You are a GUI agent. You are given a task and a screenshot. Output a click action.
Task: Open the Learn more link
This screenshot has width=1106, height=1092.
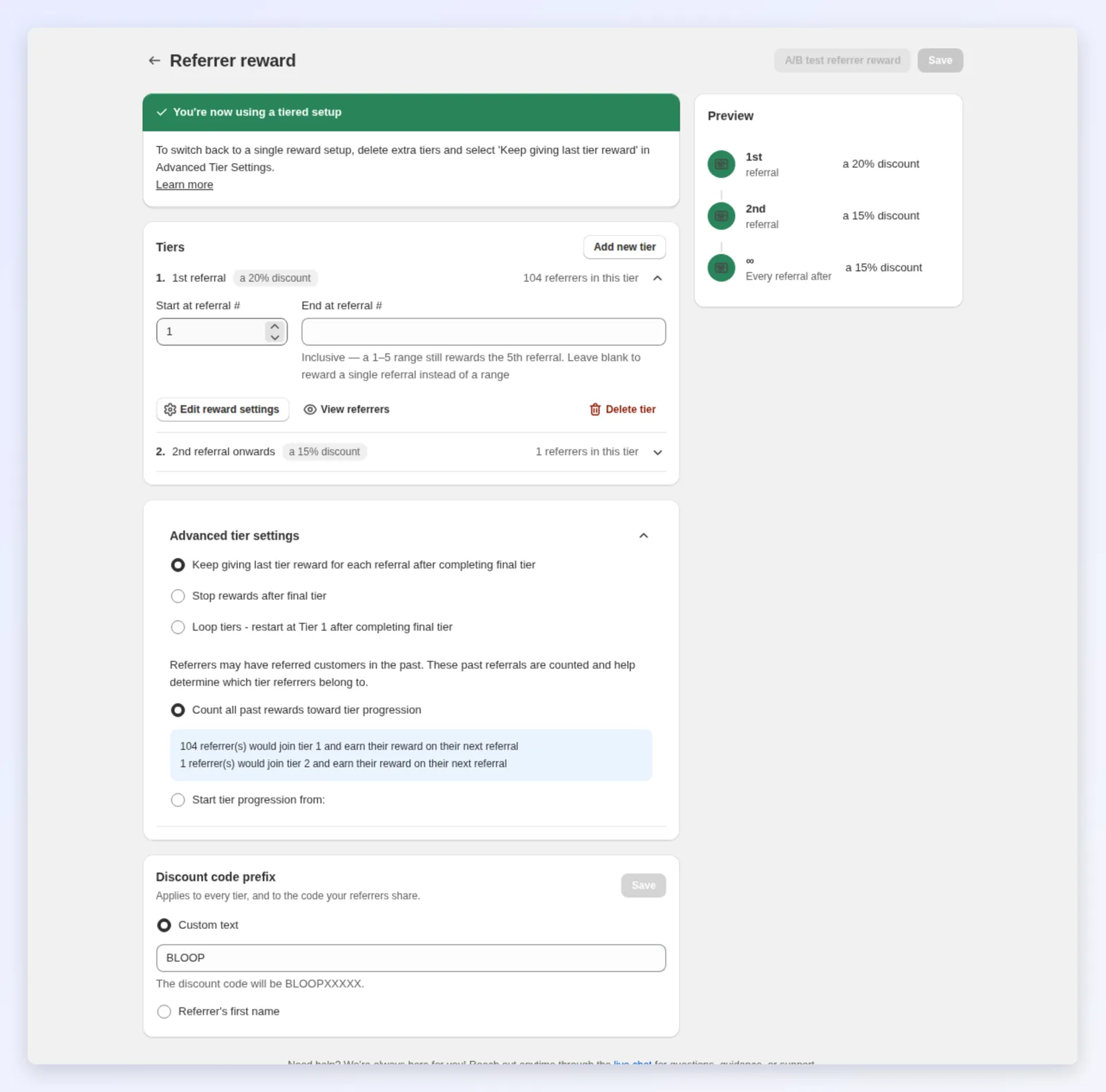click(185, 185)
